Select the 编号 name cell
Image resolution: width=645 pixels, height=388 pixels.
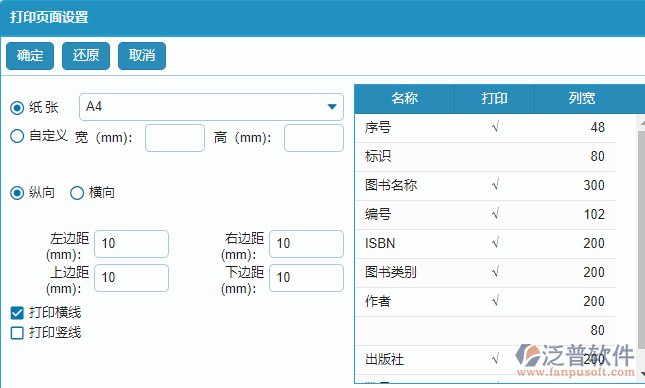click(x=405, y=215)
